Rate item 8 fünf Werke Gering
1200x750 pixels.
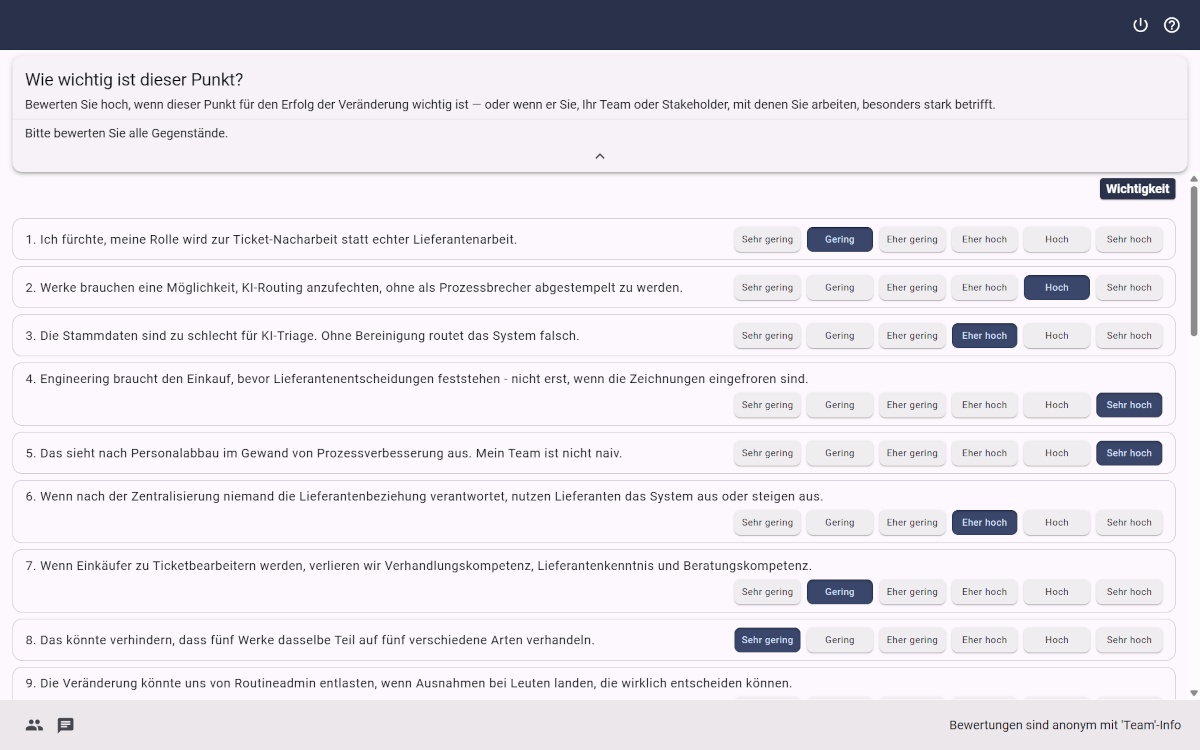click(x=840, y=640)
